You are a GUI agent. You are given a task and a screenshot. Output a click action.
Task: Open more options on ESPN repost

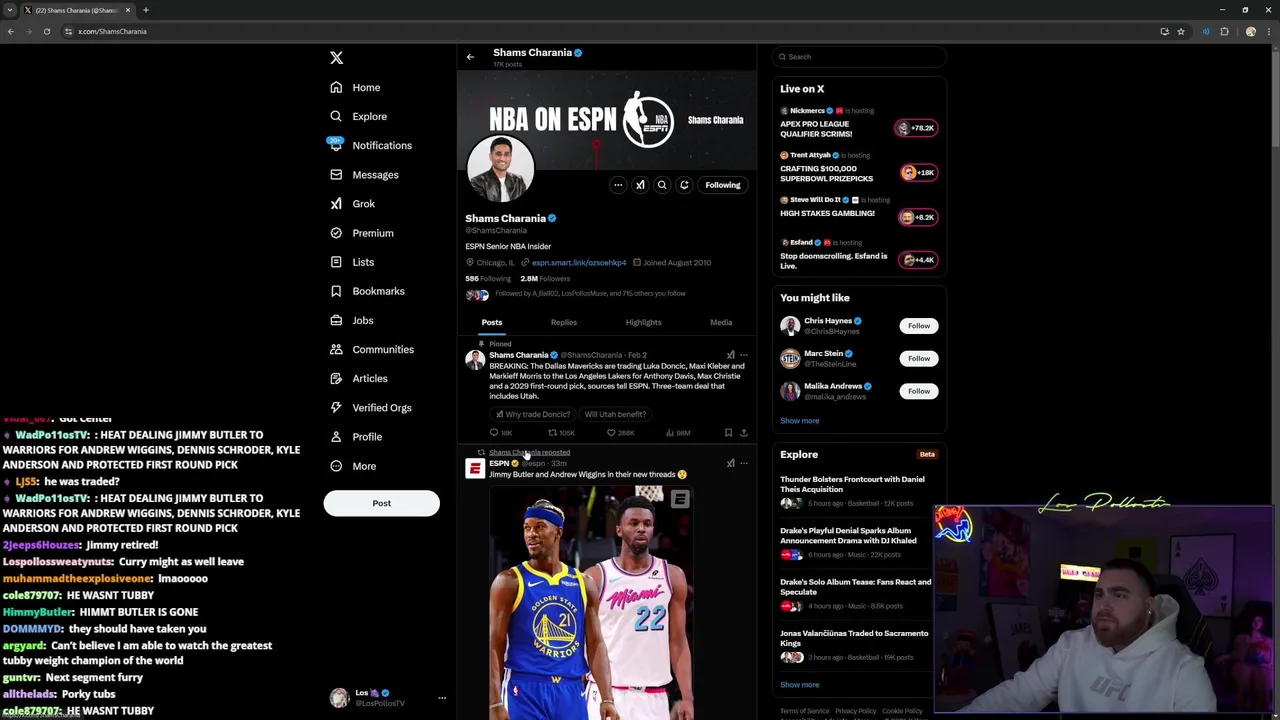coord(743,463)
